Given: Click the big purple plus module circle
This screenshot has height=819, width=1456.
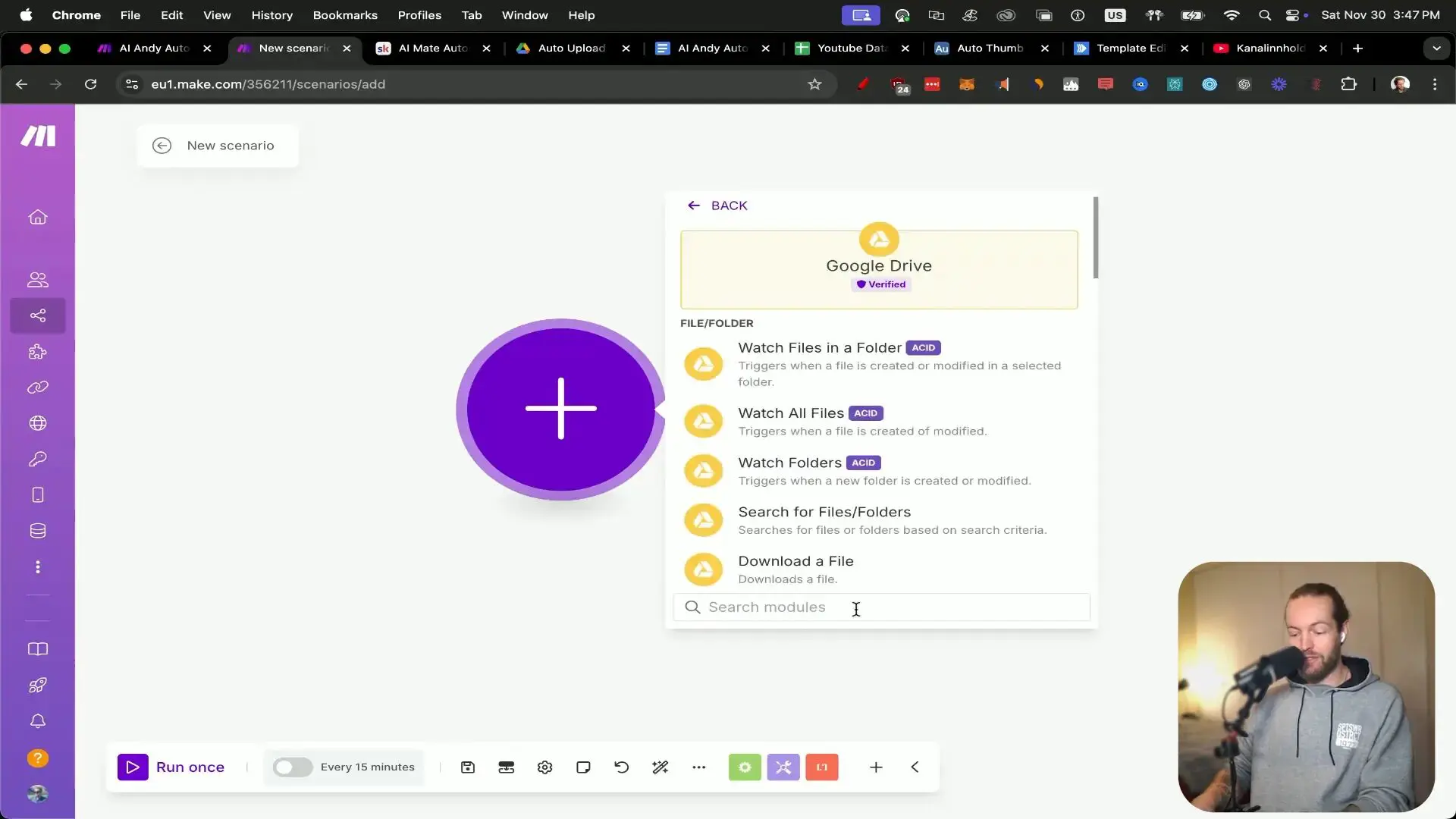Looking at the screenshot, I should click(561, 409).
